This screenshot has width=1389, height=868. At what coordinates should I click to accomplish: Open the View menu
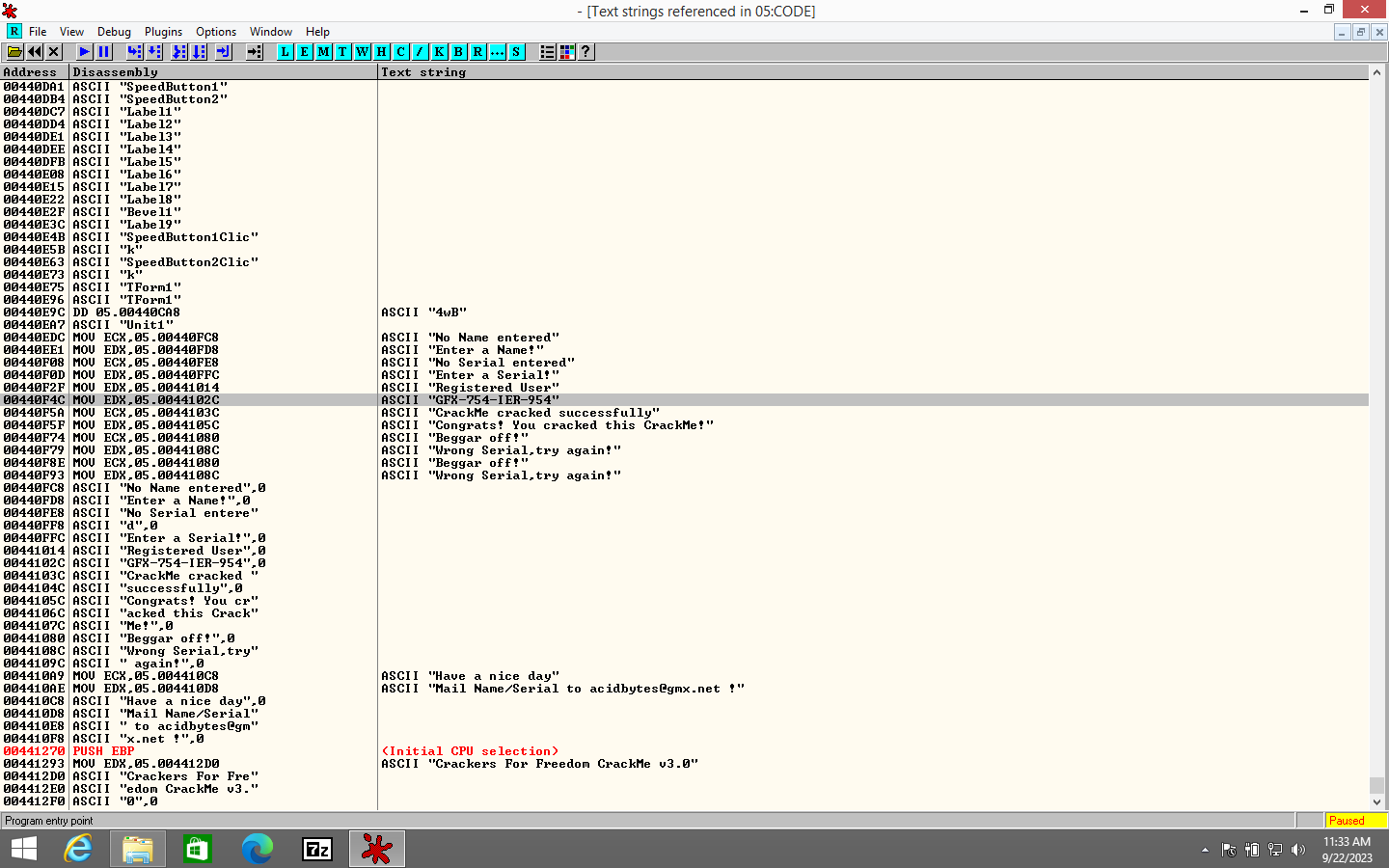point(71,32)
